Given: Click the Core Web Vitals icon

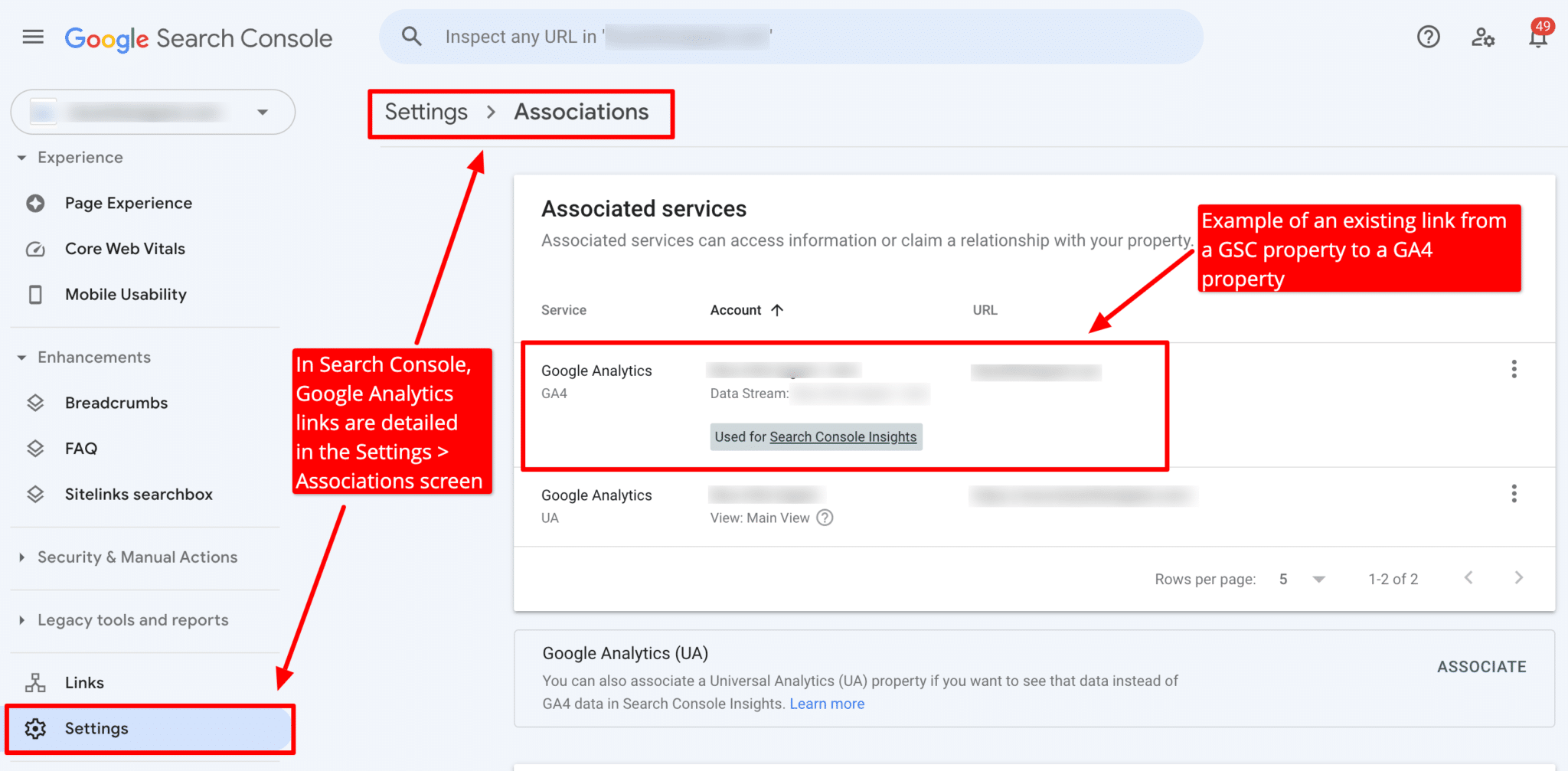Looking at the screenshot, I should 36,248.
